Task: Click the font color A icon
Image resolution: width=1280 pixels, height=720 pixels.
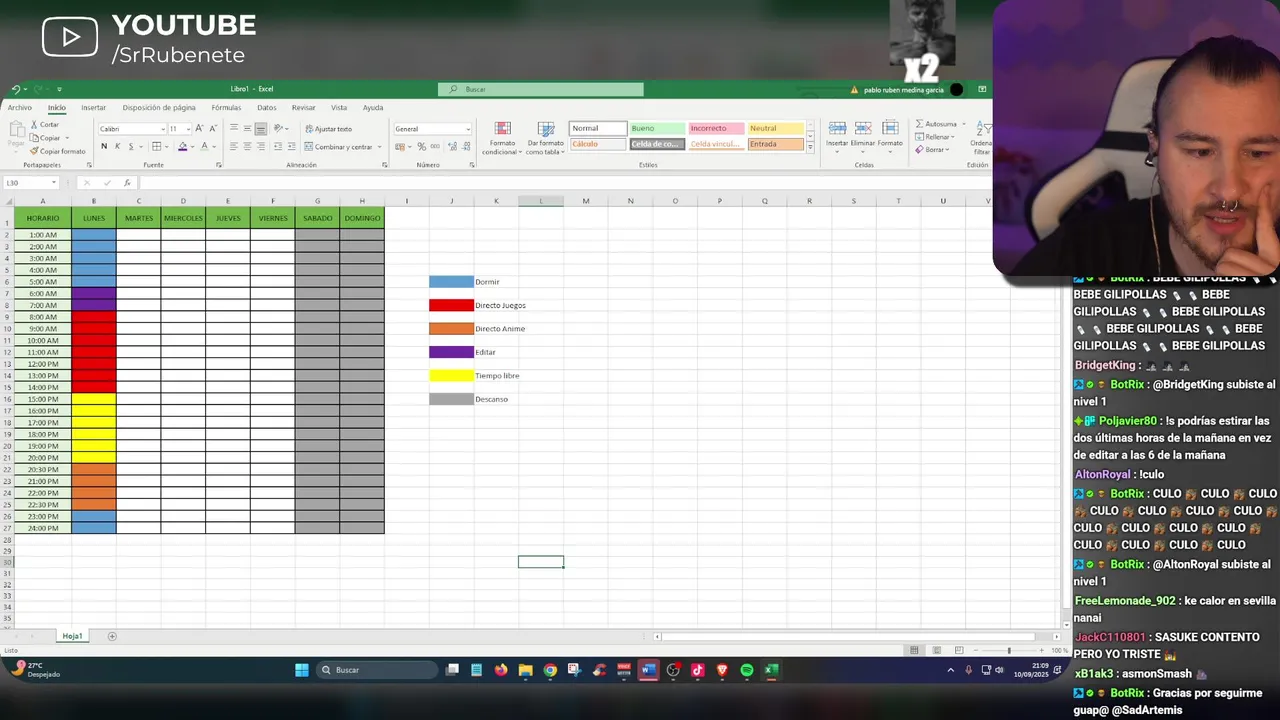Action: (204, 147)
